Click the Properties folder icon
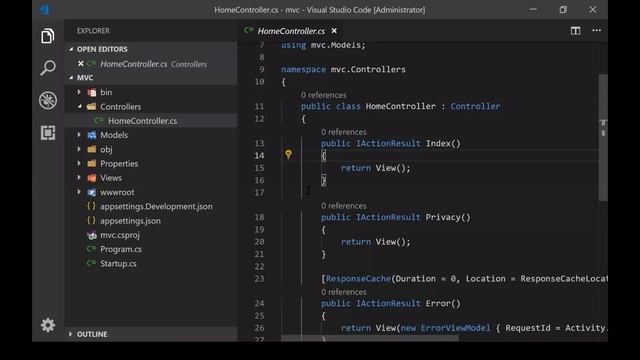This screenshot has width=640, height=360. tap(92, 164)
